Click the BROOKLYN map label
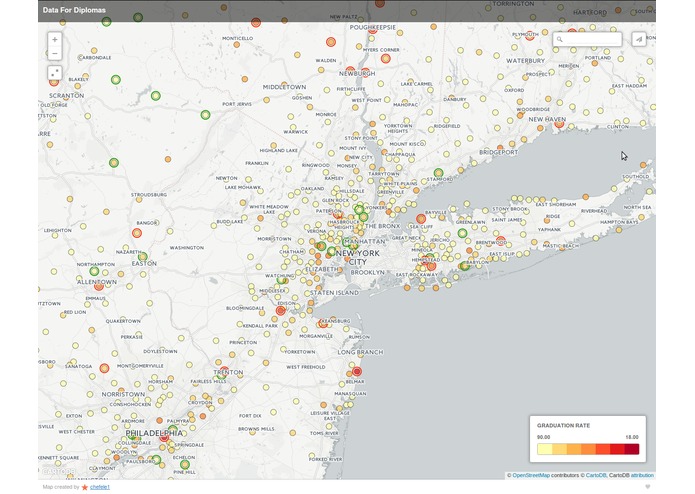The width and height of the screenshot is (695, 494). (367, 272)
